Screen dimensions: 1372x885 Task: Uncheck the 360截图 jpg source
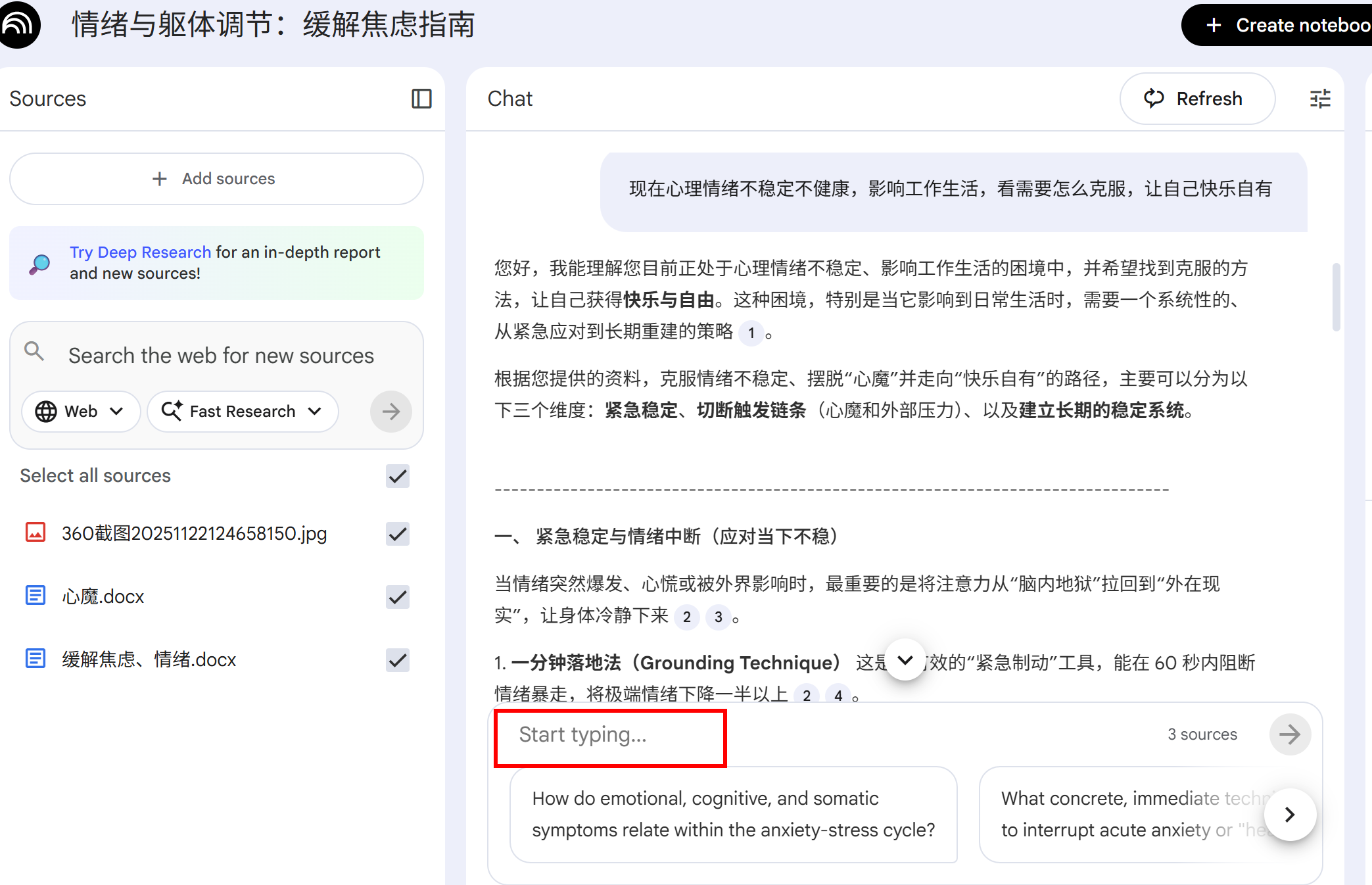(397, 533)
